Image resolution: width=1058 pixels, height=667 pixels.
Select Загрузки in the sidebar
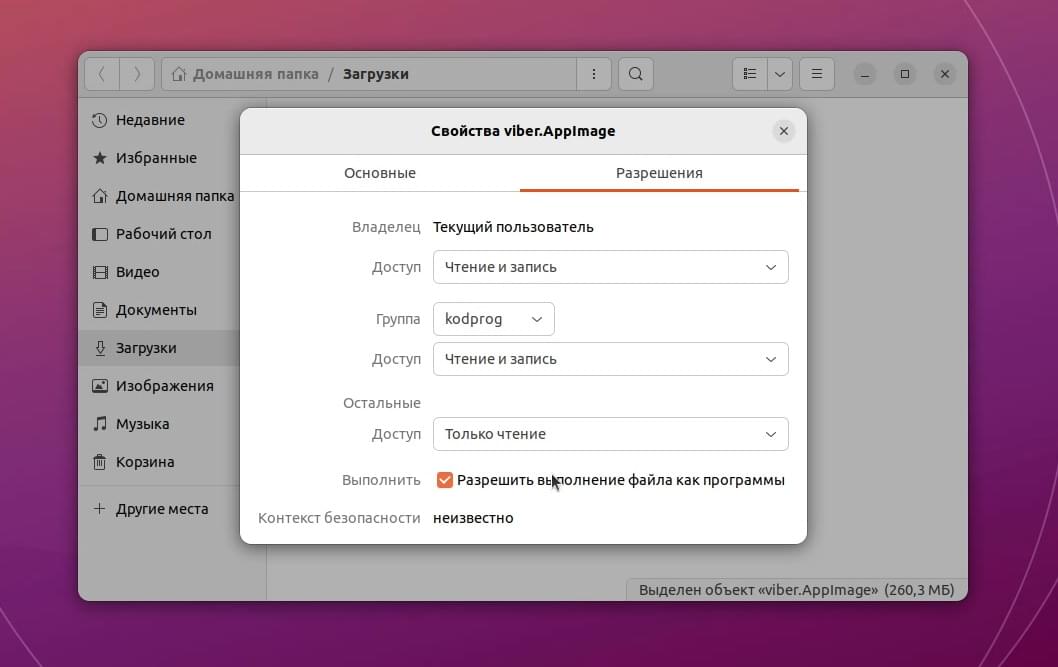click(159, 348)
